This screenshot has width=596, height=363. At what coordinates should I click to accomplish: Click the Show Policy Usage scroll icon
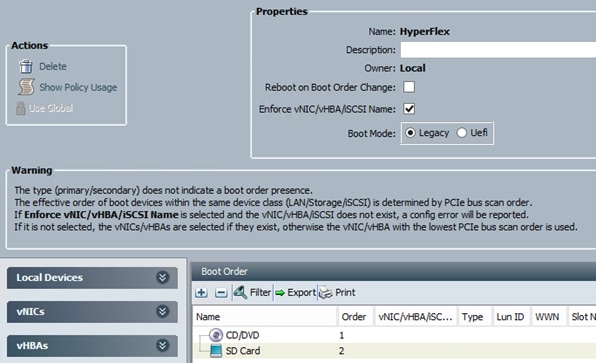[x=26, y=87]
